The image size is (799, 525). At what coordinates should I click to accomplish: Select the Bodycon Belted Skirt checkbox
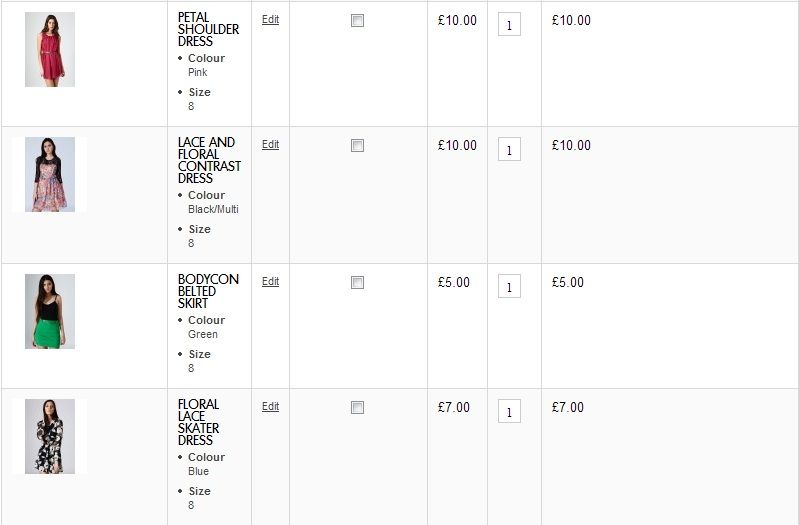(x=357, y=282)
